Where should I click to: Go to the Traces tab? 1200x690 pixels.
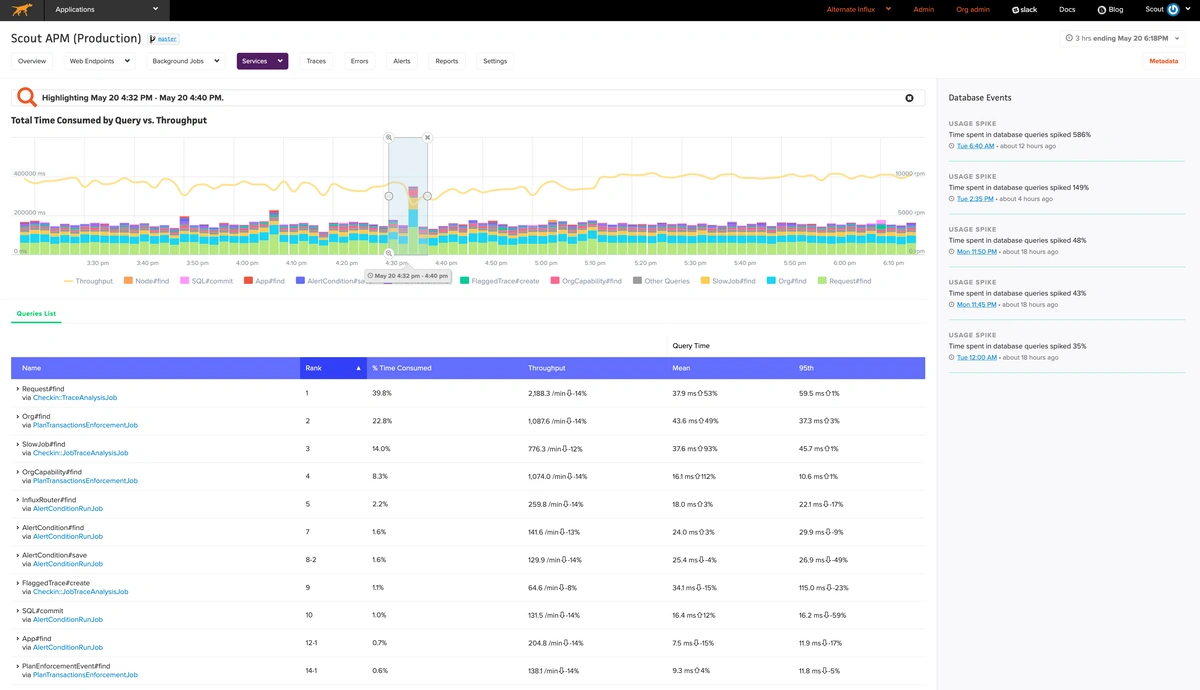point(316,61)
